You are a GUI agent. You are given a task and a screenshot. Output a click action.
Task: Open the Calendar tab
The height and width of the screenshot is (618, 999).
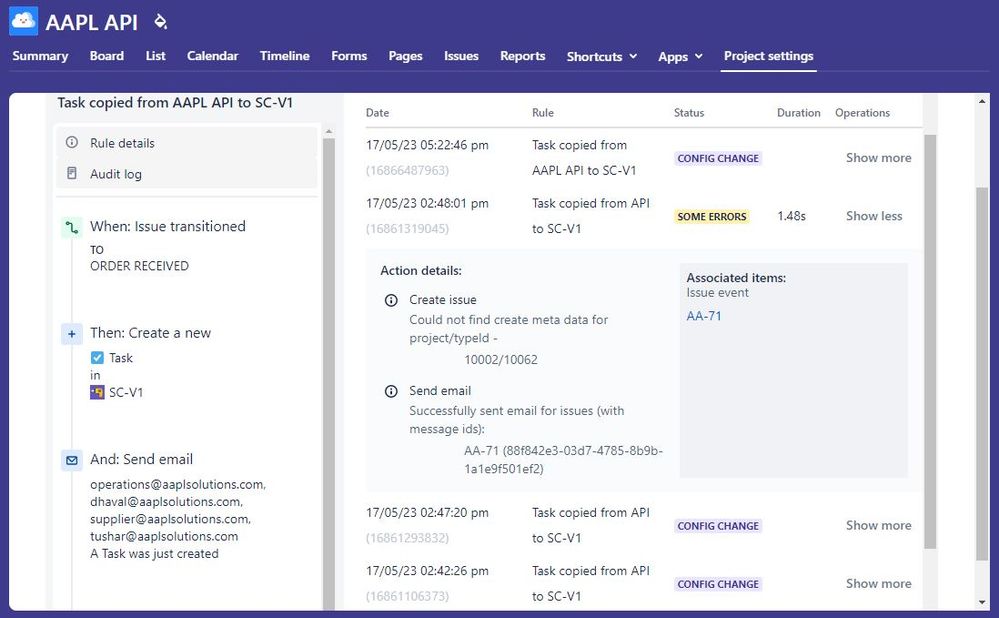[x=213, y=56]
